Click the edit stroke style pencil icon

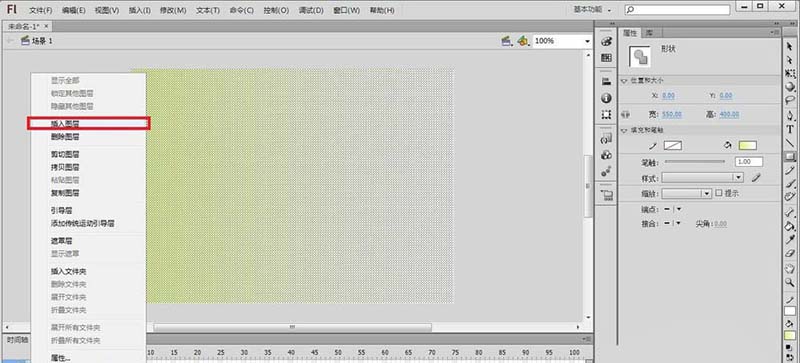(x=756, y=177)
